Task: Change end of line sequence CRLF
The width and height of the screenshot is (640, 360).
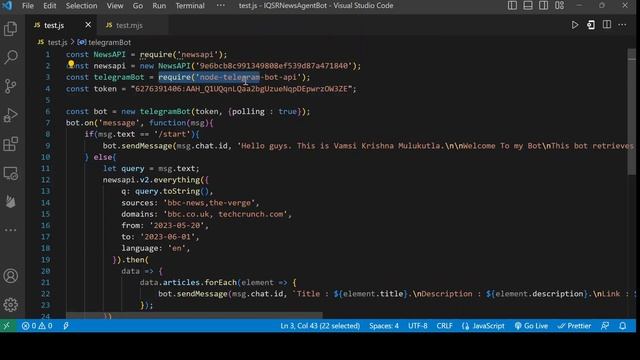Action: 444,326
